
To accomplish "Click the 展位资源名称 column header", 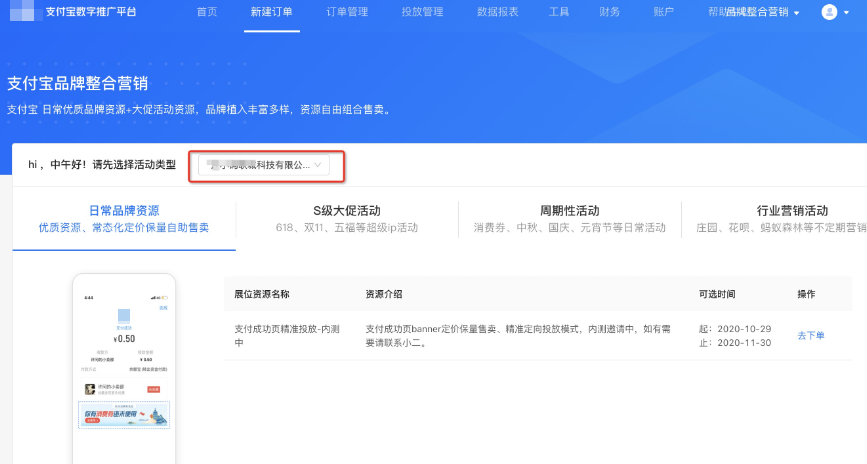I will 262,294.
